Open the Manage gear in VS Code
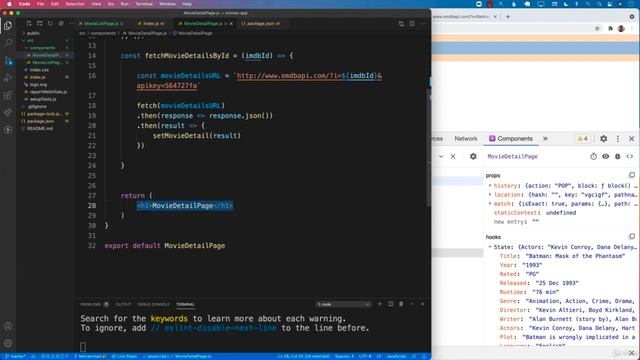Screen dimensions: 640x360 coord(8,343)
